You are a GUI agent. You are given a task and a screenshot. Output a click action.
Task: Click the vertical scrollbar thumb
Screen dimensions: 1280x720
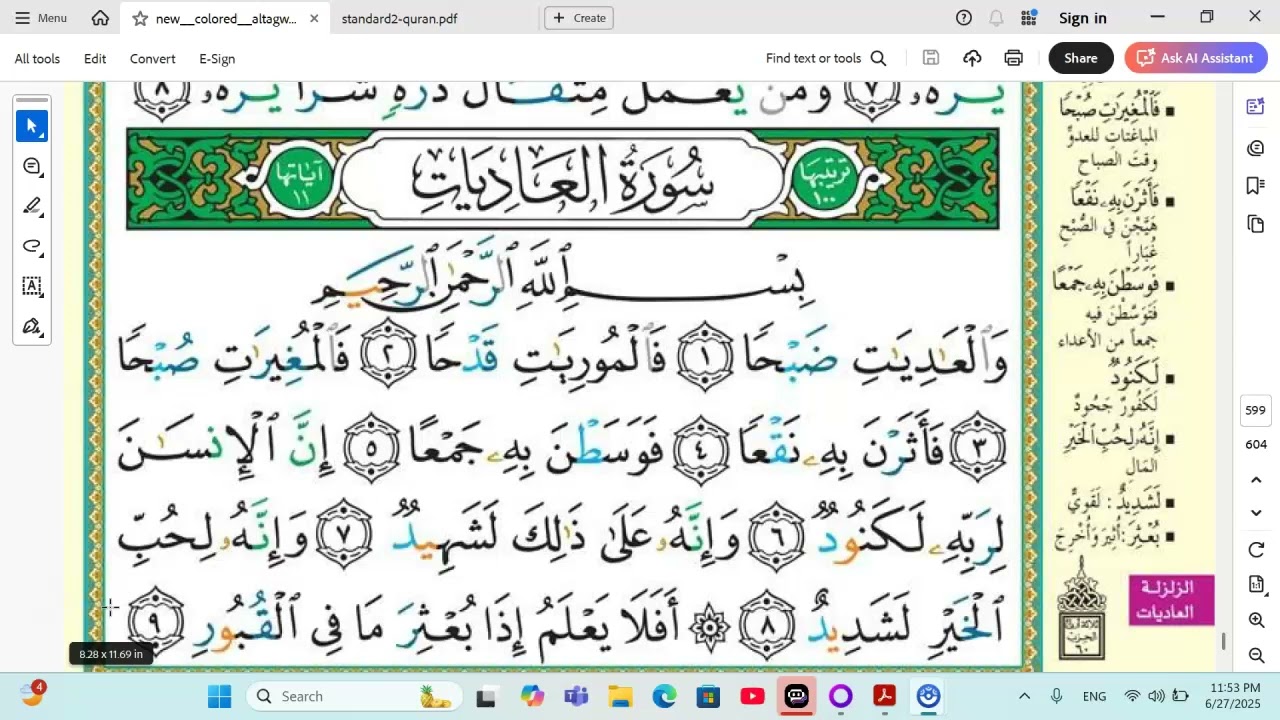point(1223,641)
